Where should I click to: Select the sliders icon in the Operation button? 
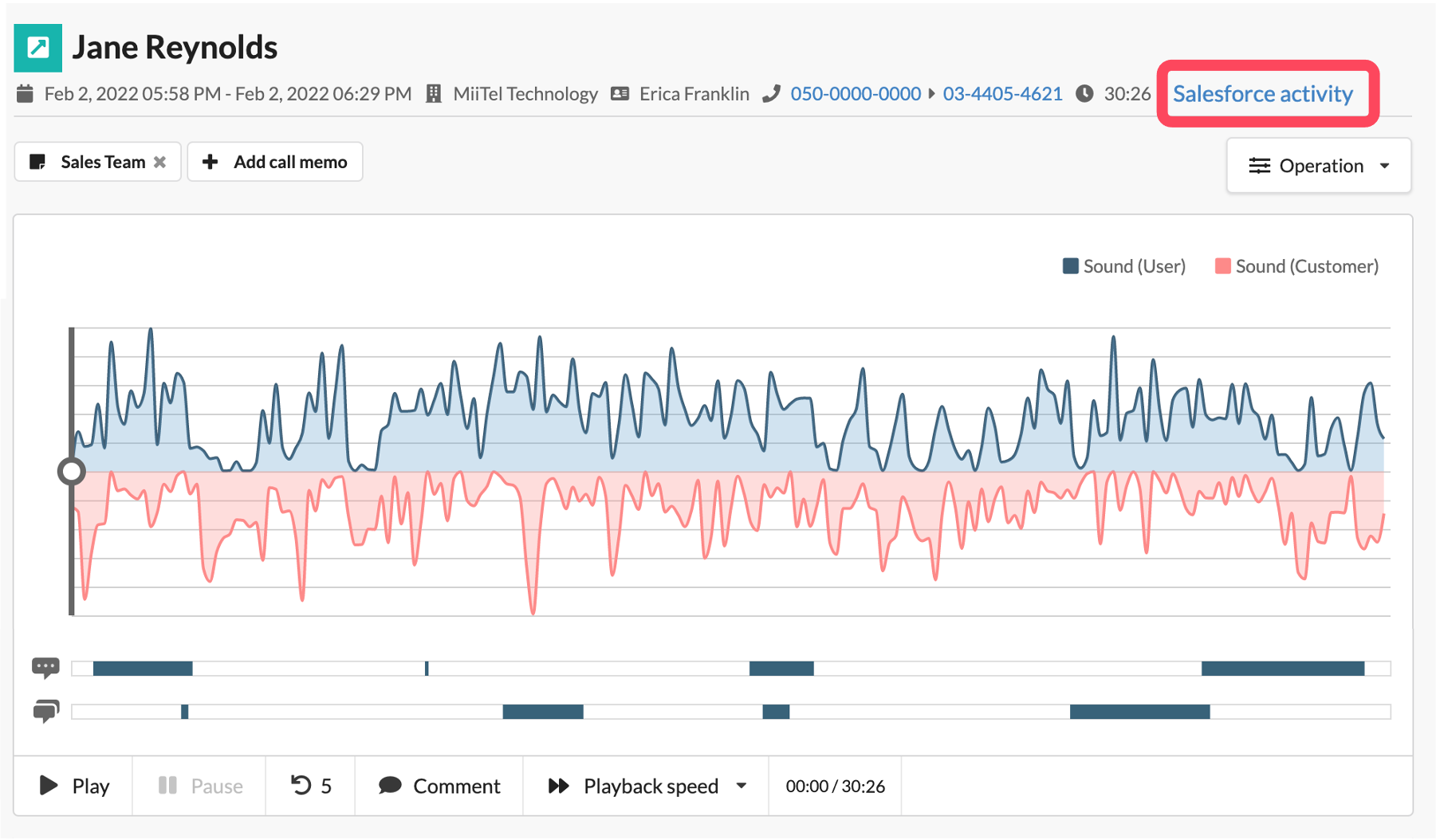coord(1259,166)
